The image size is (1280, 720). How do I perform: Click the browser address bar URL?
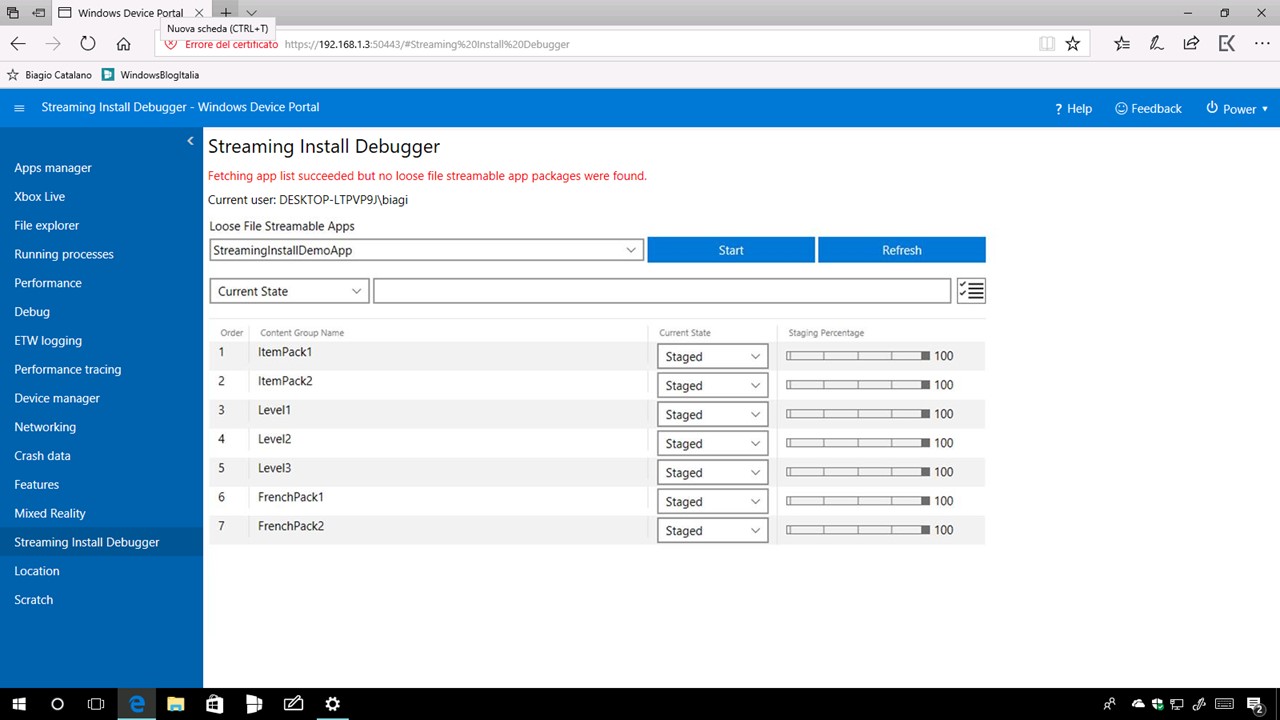click(427, 44)
